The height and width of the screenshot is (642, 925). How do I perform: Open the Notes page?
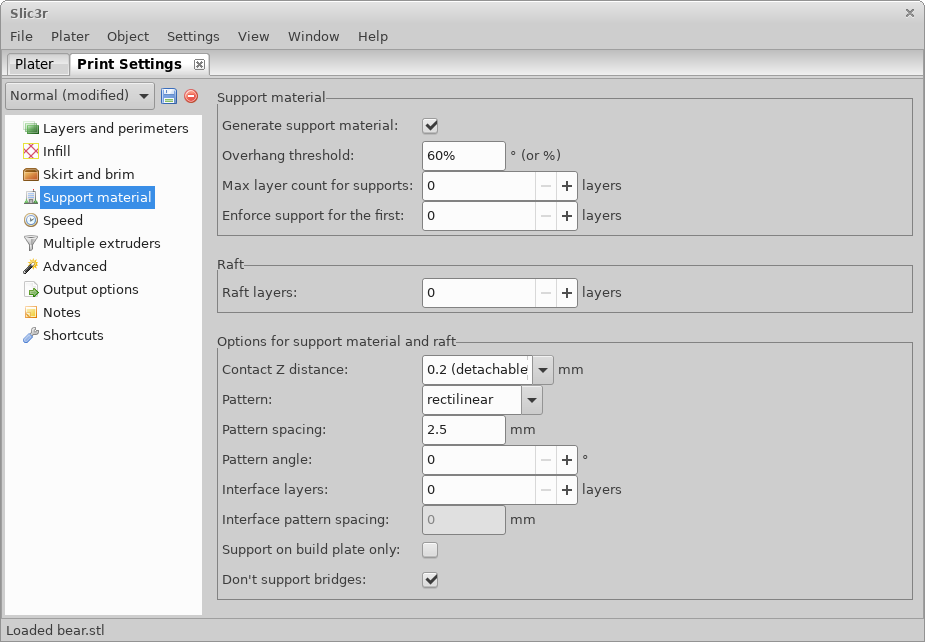61,312
